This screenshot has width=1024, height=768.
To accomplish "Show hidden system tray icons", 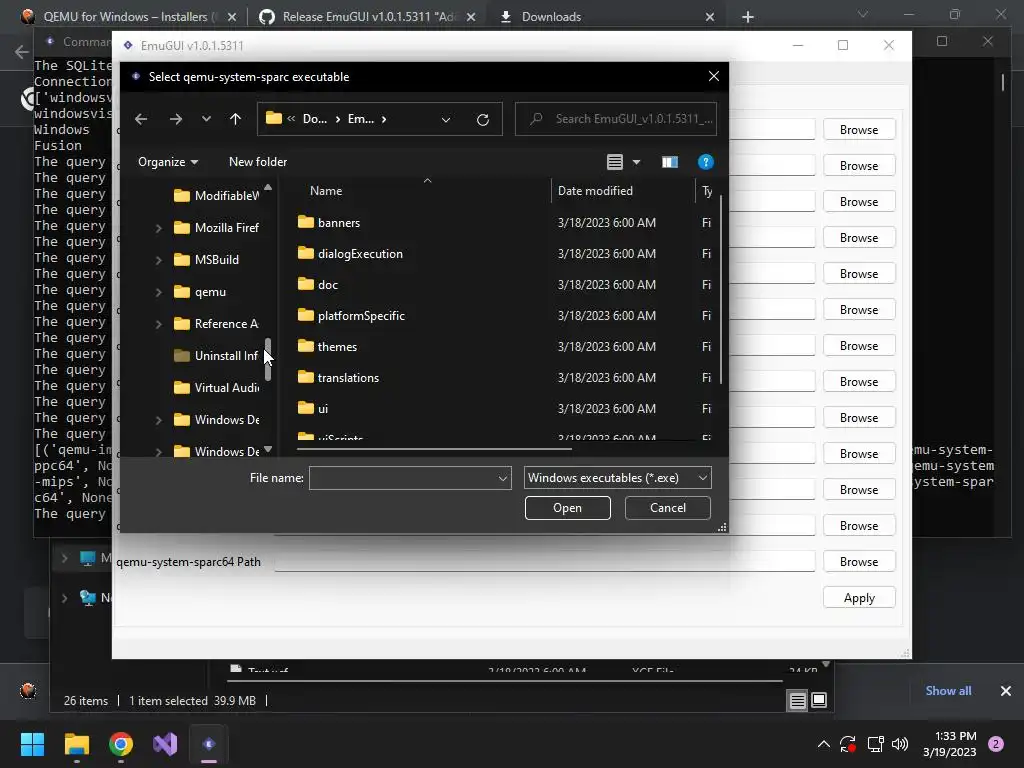I will tap(824, 744).
